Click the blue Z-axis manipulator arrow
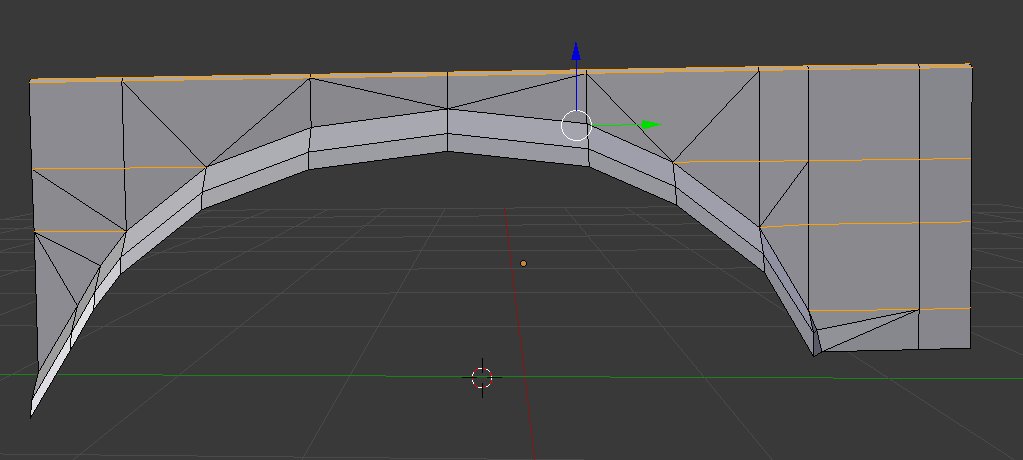This screenshot has height=460, width=1023. coord(576,52)
